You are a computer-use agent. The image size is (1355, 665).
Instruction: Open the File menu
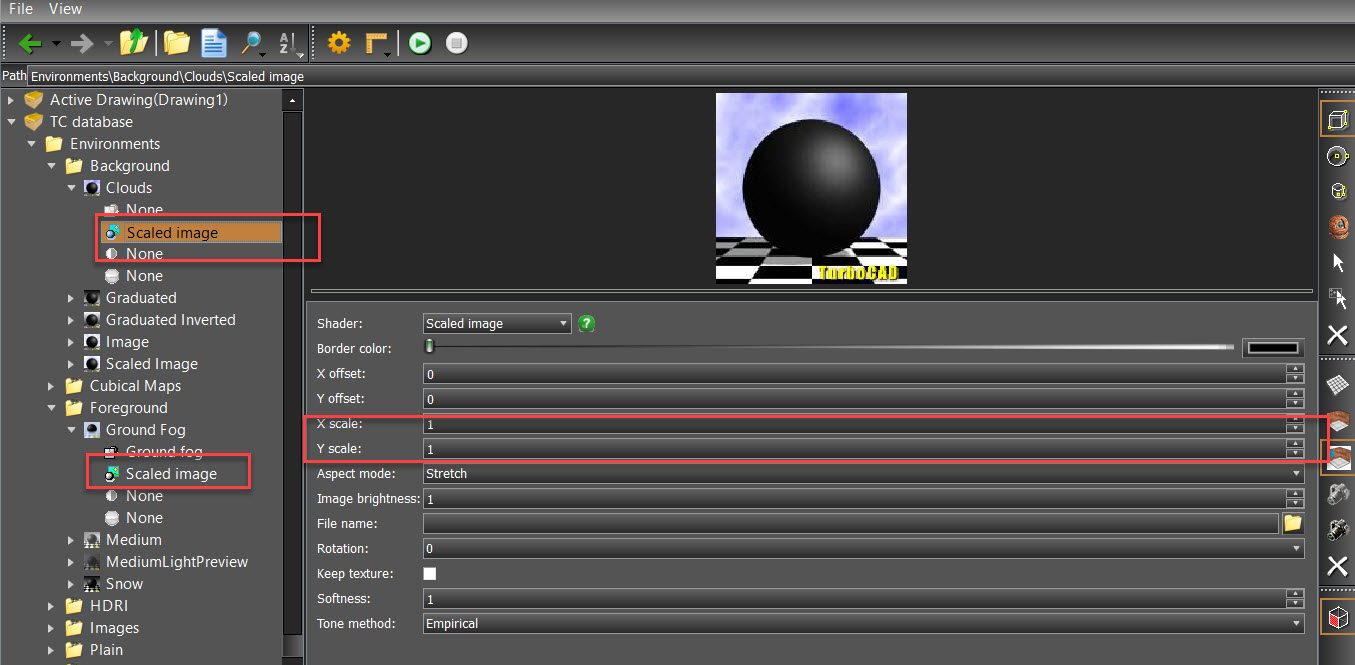[x=20, y=9]
